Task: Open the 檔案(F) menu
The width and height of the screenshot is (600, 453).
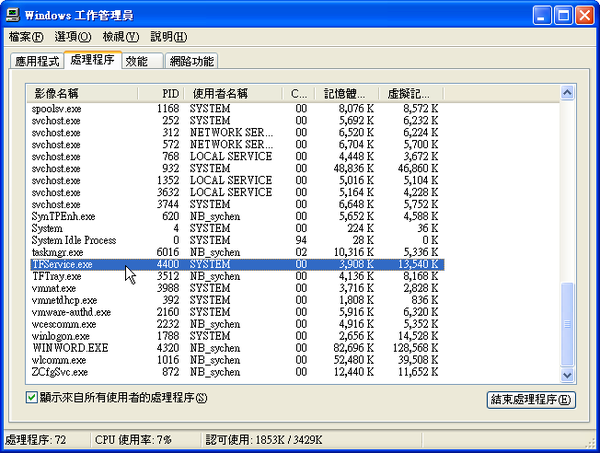Action: (x=26, y=37)
